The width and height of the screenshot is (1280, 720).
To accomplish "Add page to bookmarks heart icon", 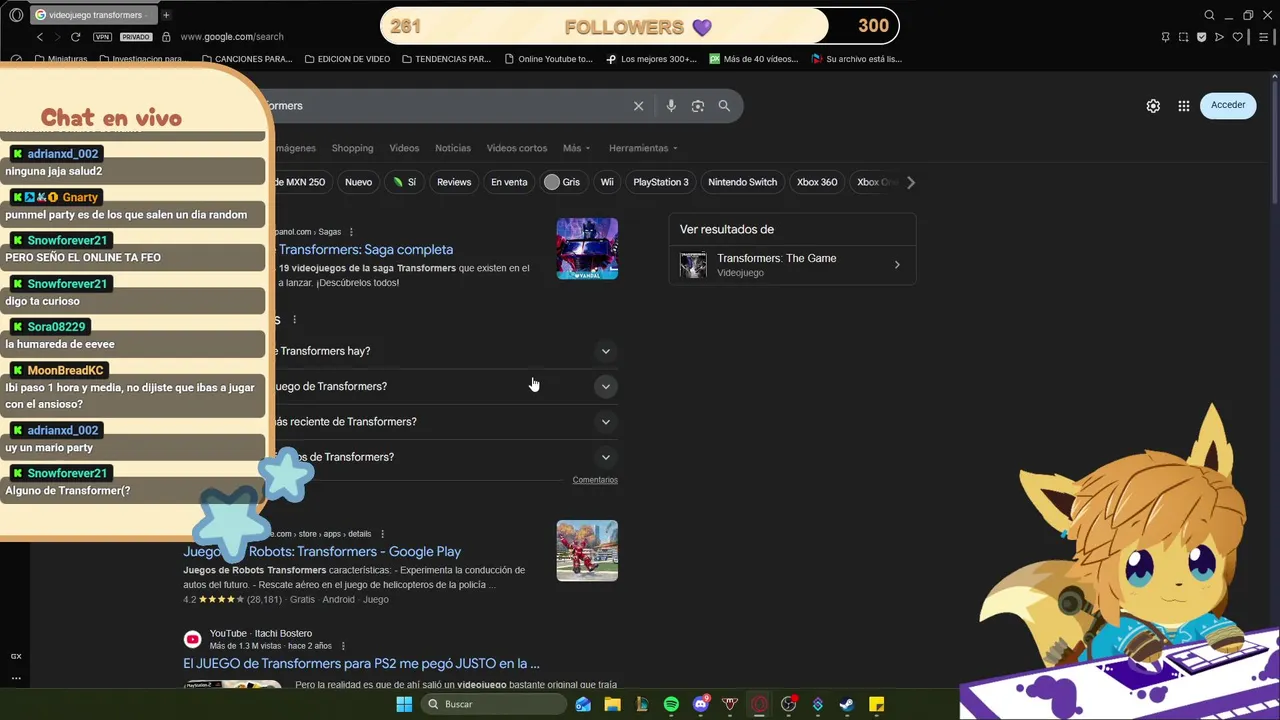I will pyautogui.click(x=1237, y=37).
